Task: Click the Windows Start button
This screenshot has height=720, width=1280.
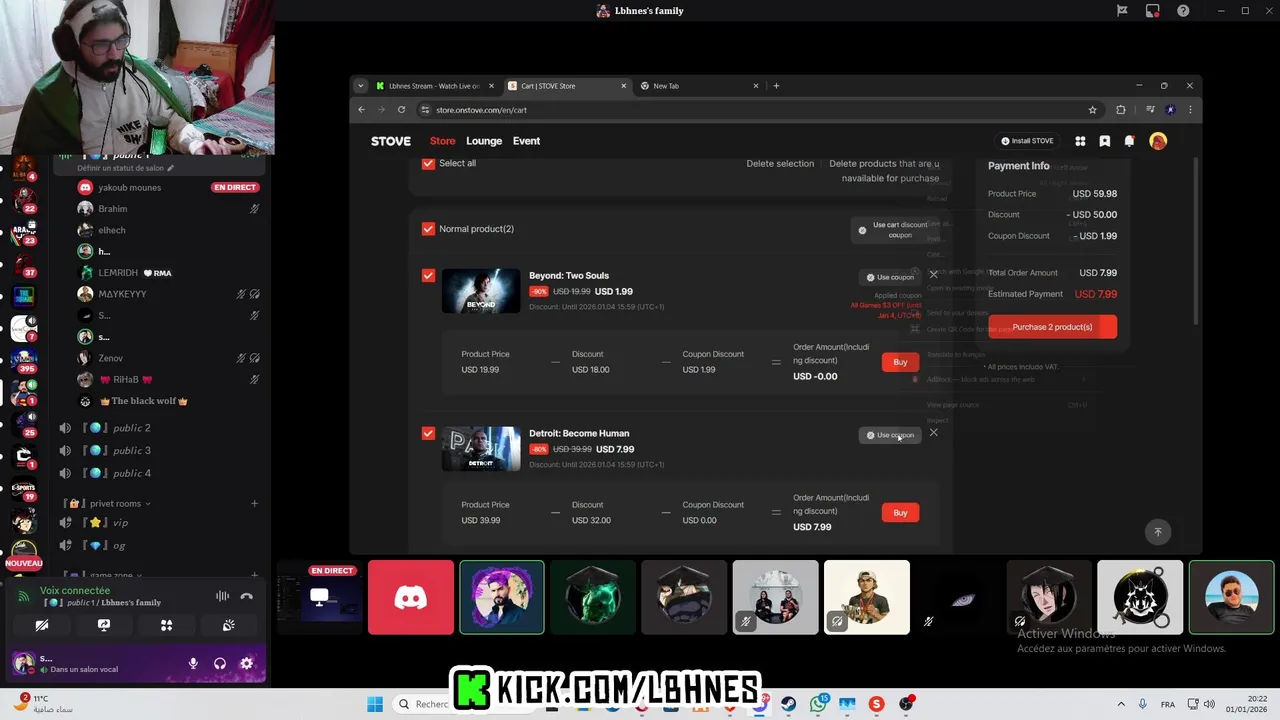Action: [x=375, y=704]
